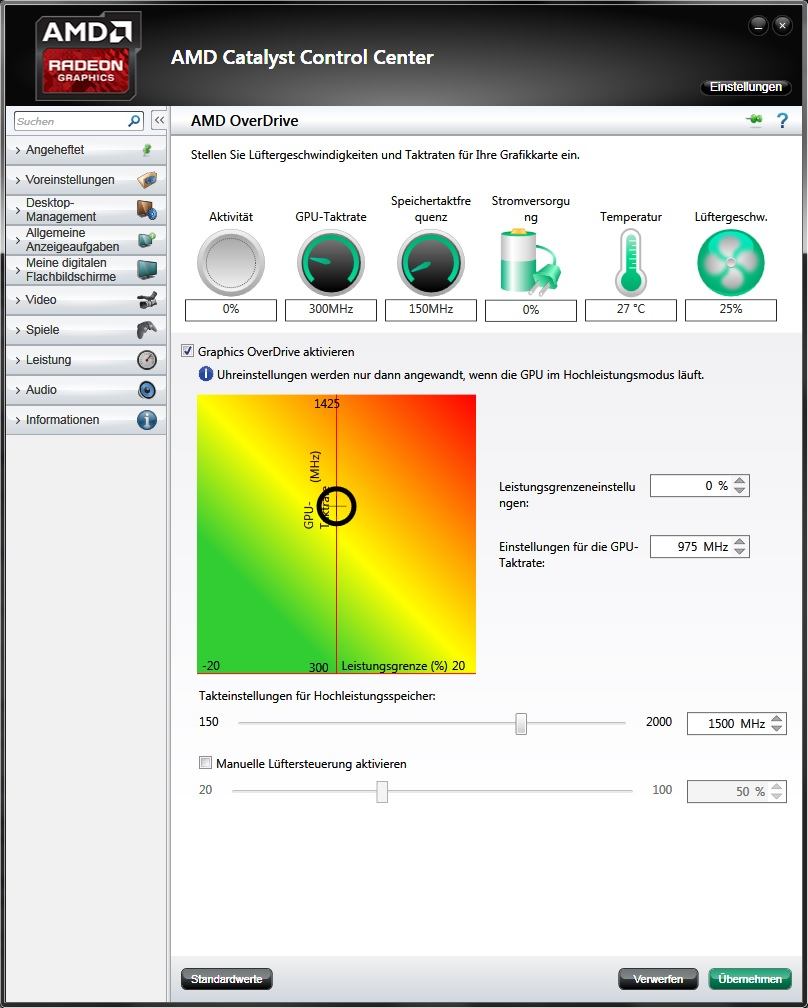Decrease Leistungsgrenzeneinstellungen with down arrow
The height and width of the screenshot is (1008, 808).
(x=740, y=490)
